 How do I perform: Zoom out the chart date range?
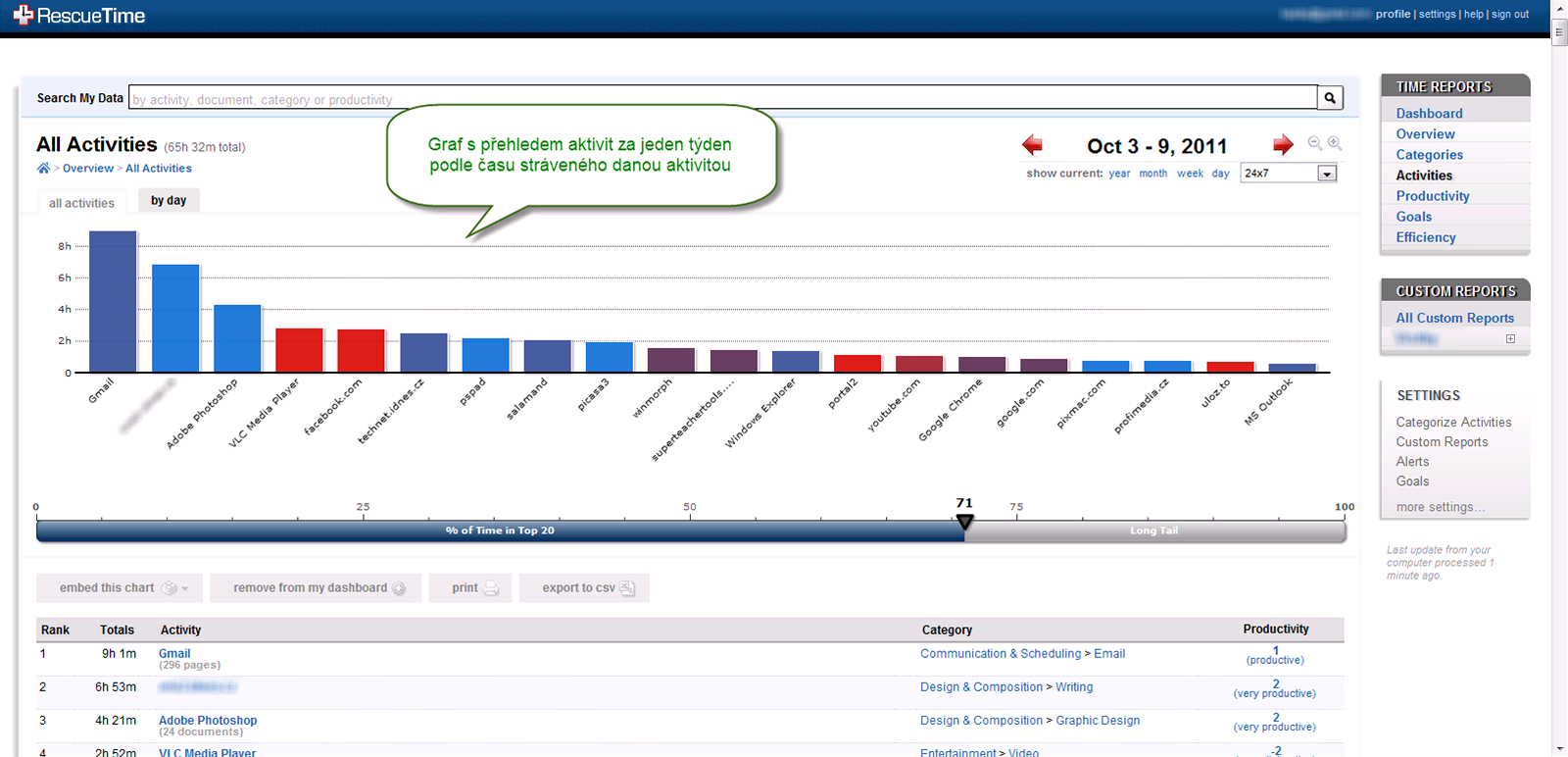pyautogui.click(x=1315, y=143)
